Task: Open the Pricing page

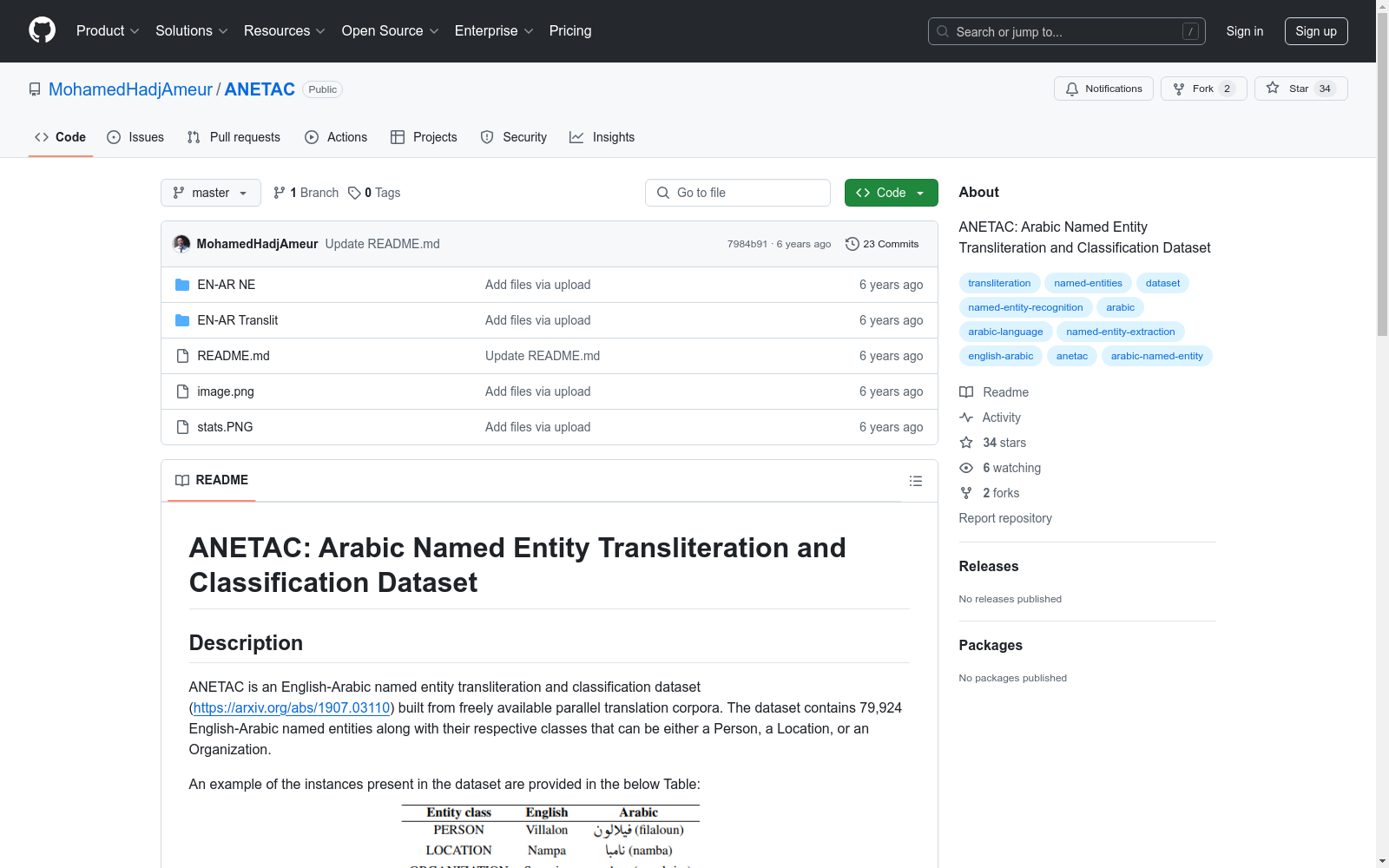Action: [x=570, y=31]
